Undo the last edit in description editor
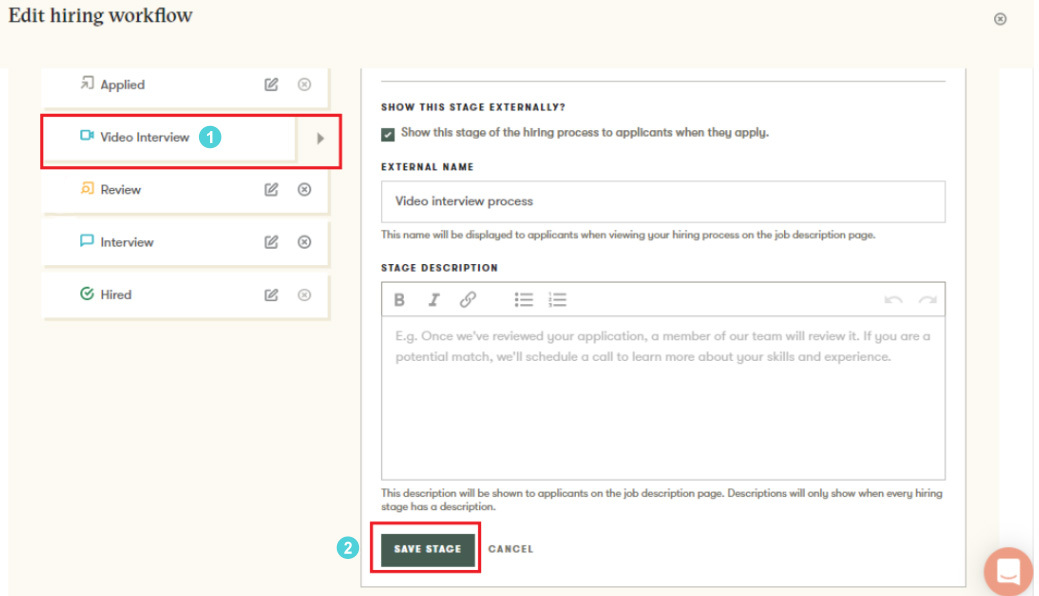The height and width of the screenshot is (596, 1039). coord(893,300)
